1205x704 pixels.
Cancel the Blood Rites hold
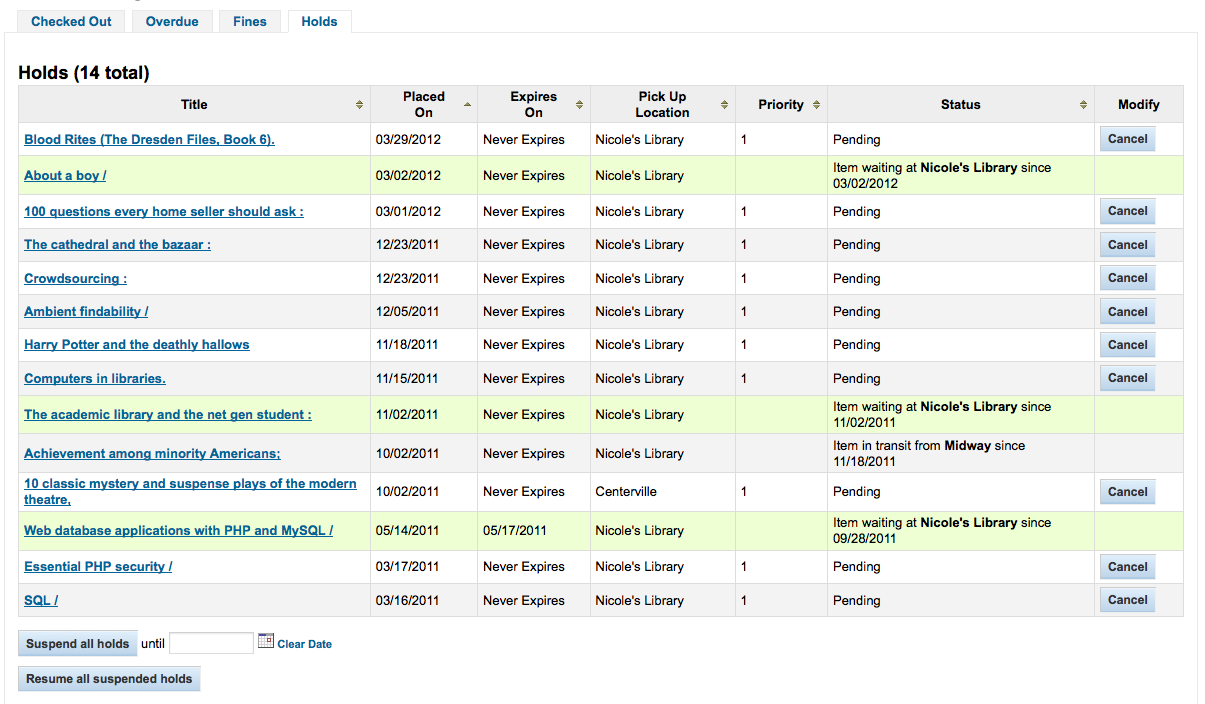click(1127, 139)
